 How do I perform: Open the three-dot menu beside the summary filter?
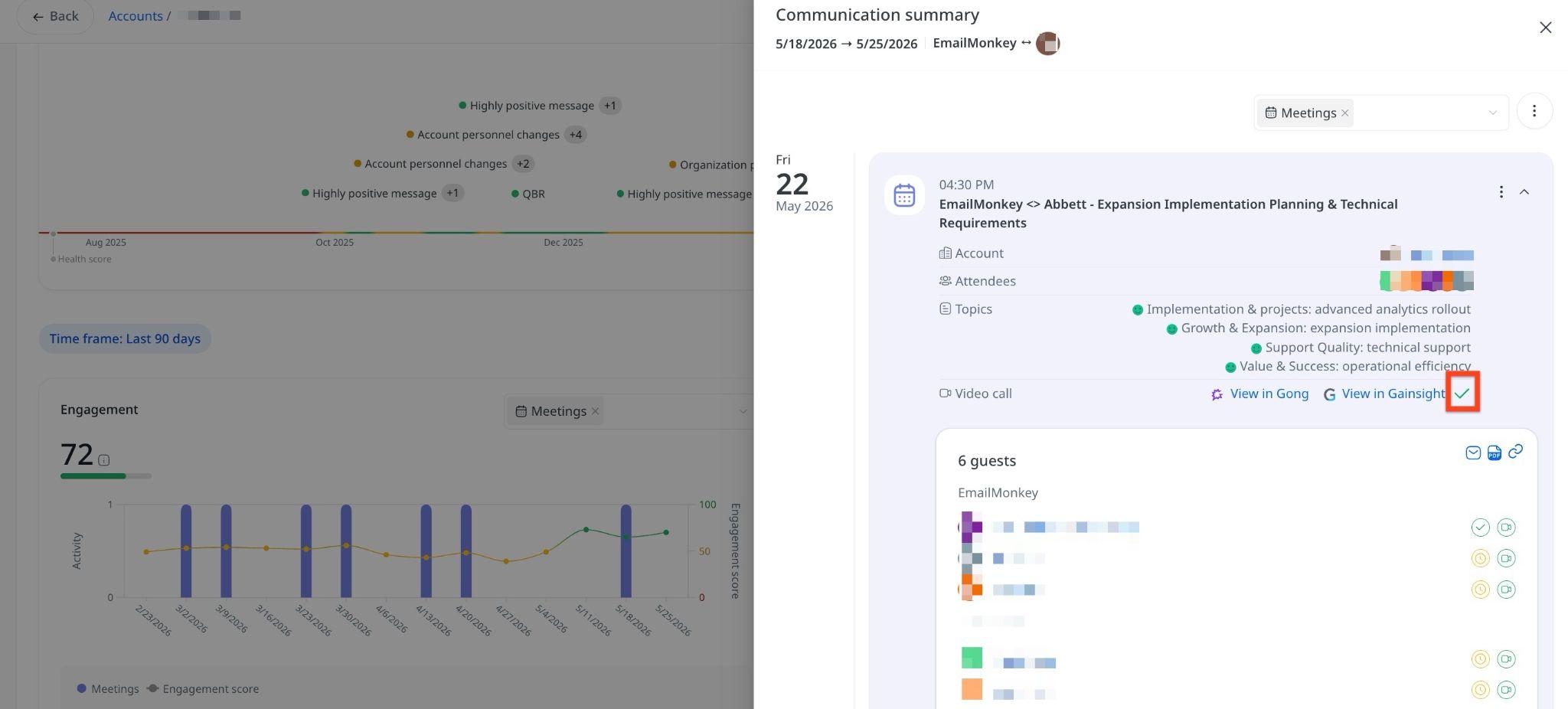pyautogui.click(x=1534, y=112)
